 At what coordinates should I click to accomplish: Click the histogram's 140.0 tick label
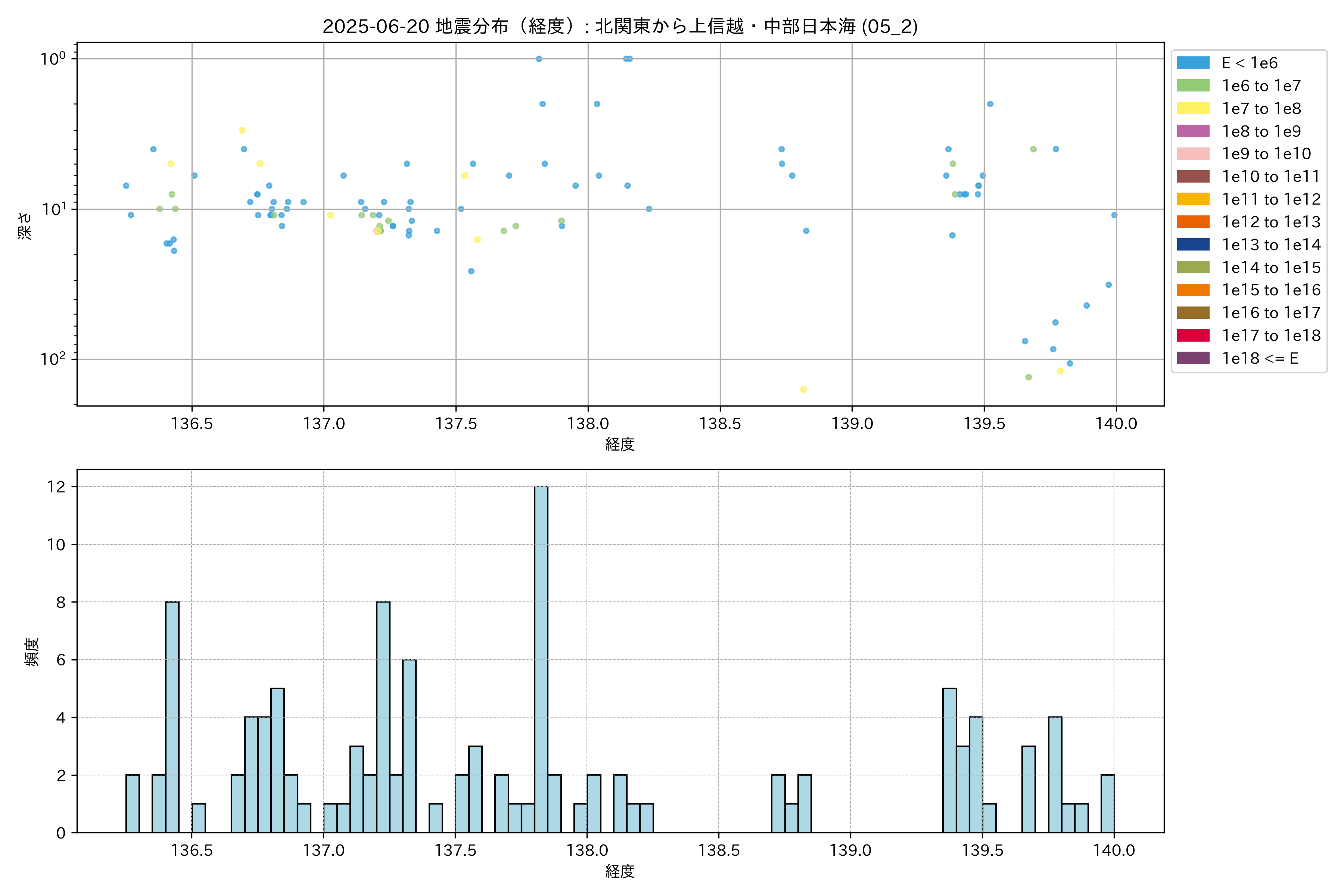[1114, 850]
